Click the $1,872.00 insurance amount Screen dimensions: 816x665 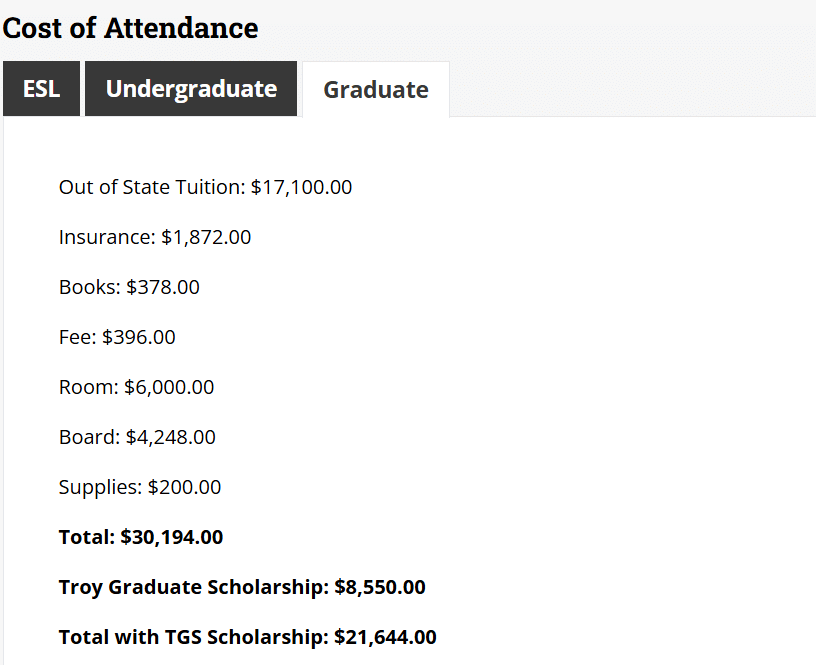click(x=206, y=237)
